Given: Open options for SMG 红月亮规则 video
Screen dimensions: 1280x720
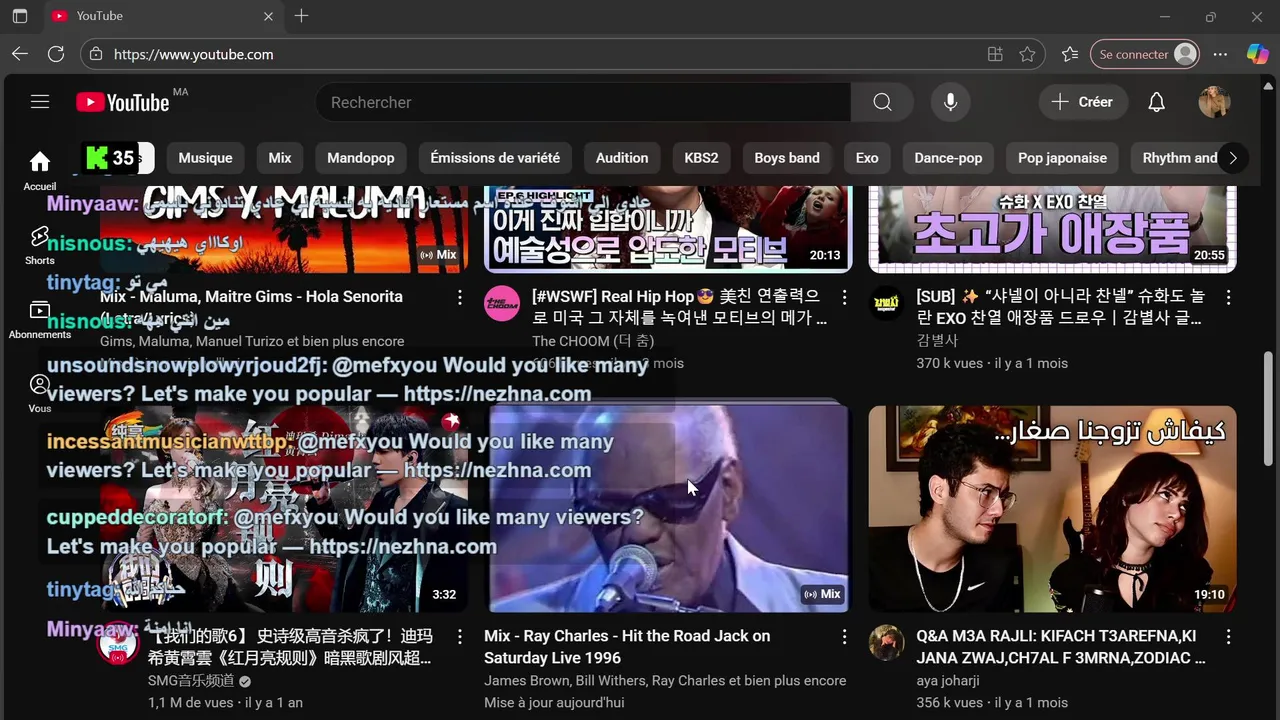Looking at the screenshot, I should (x=460, y=636).
